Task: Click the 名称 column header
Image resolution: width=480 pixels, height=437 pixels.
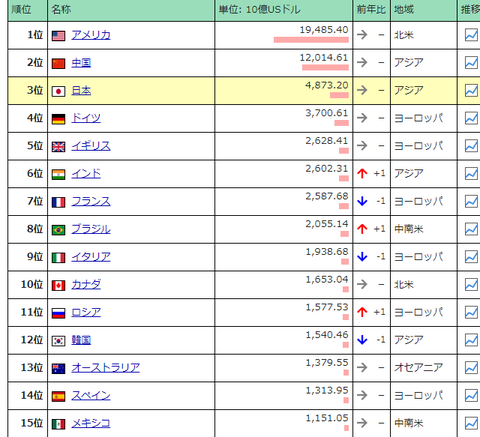Action: (x=131, y=10)
